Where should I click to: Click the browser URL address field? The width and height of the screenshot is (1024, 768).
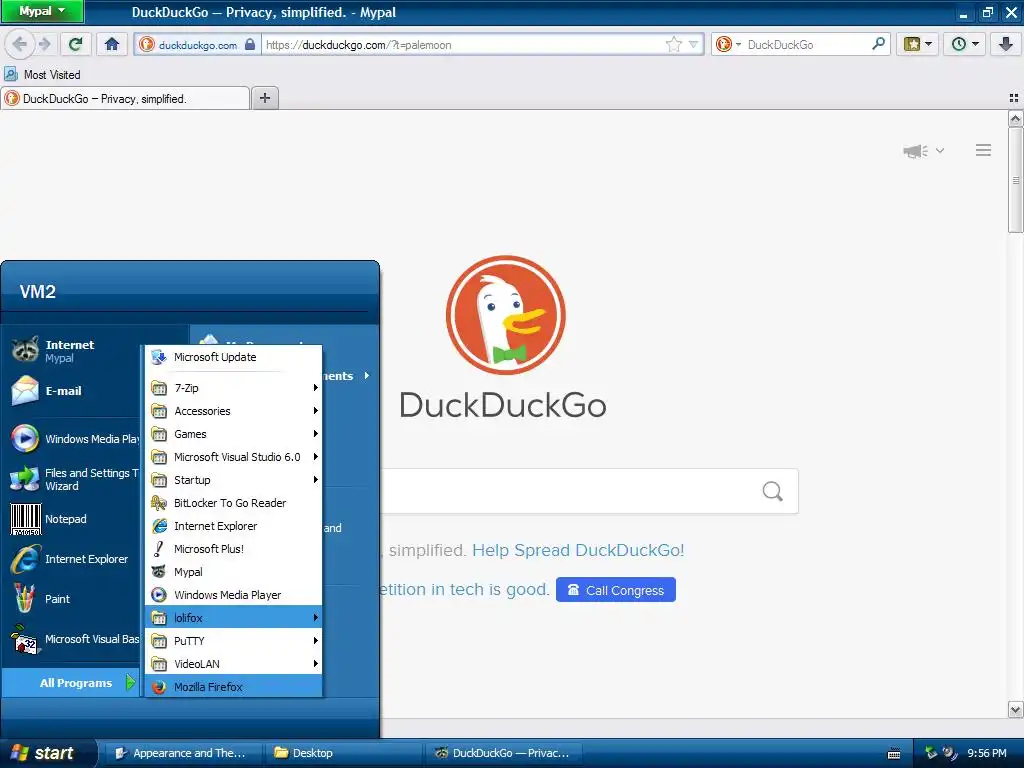(x=464, y=44)
